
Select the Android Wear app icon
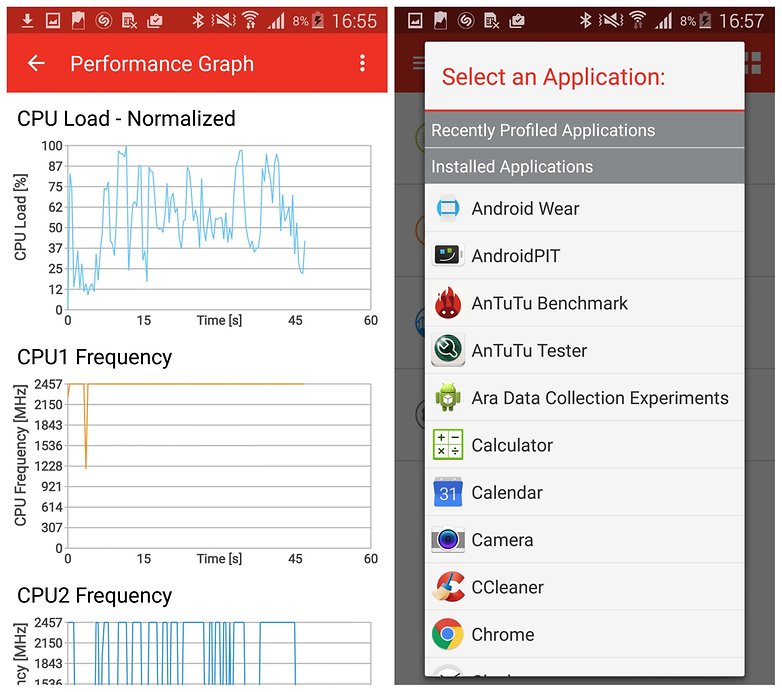pos(448,209)
